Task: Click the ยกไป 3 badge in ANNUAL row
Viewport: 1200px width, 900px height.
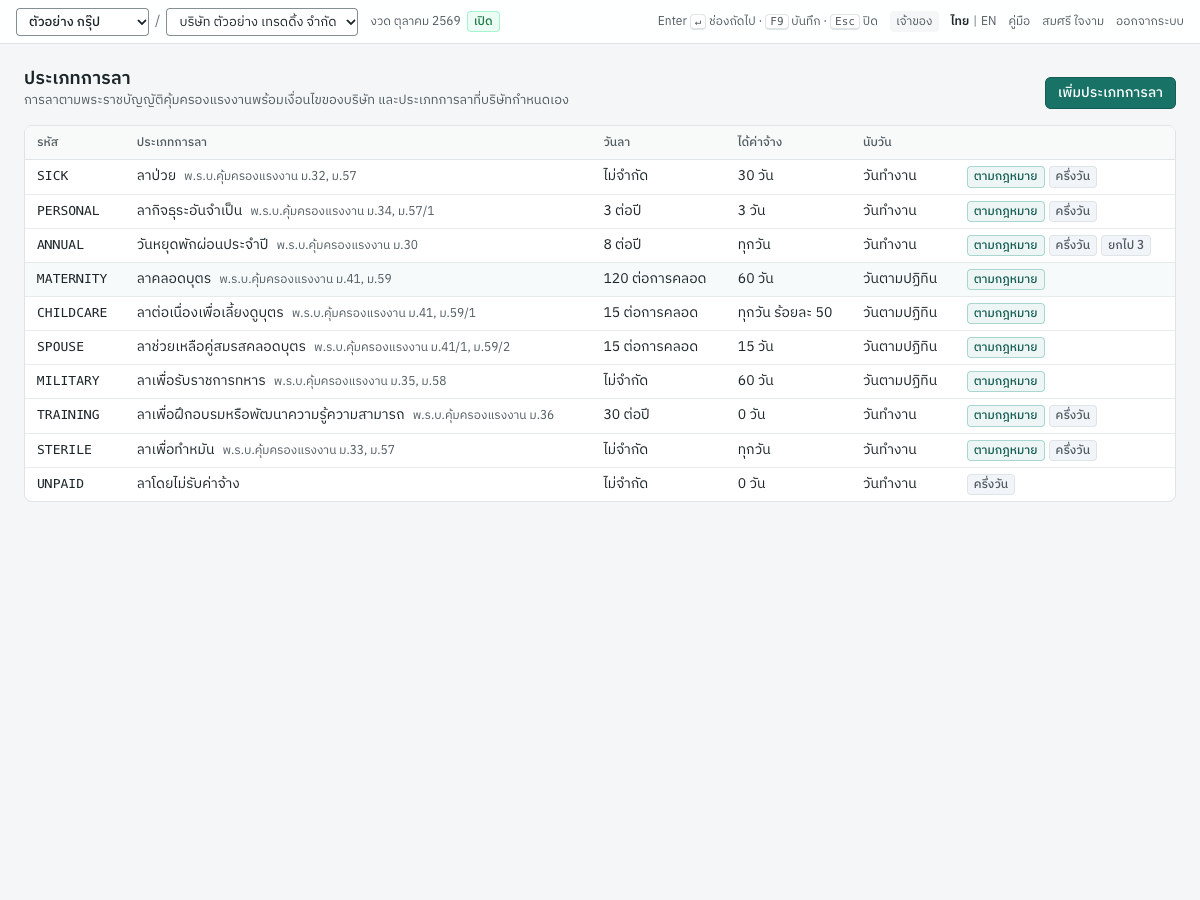Action: (x=1126, y=245)
